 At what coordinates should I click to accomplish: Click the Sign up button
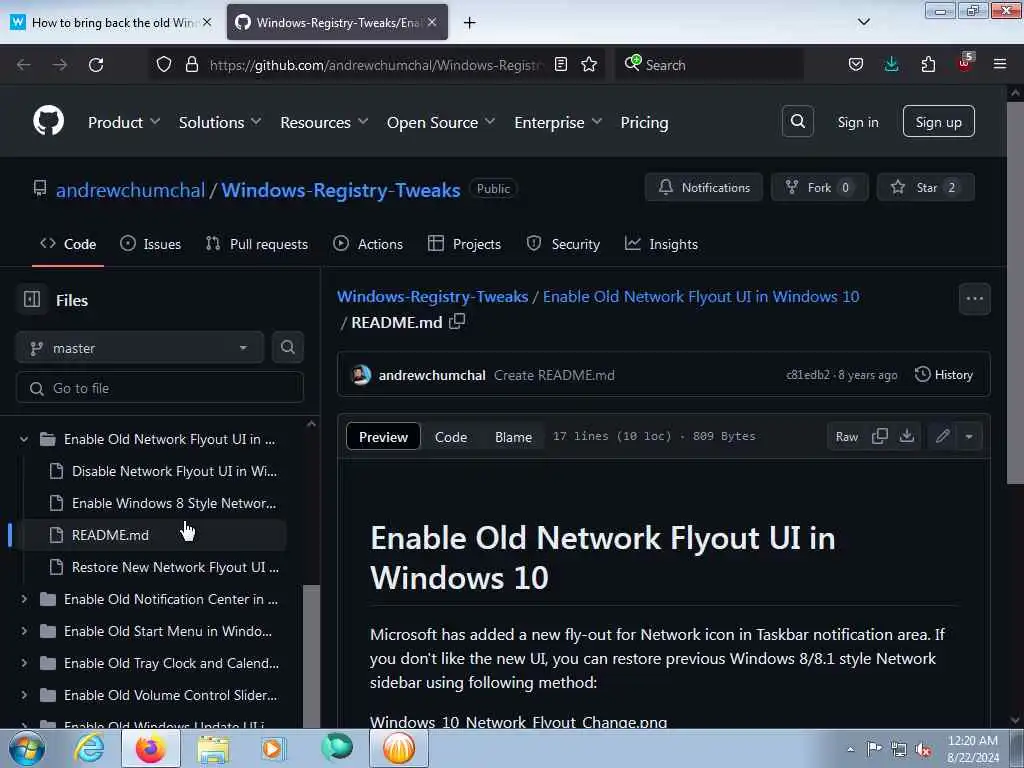point(938,121)
